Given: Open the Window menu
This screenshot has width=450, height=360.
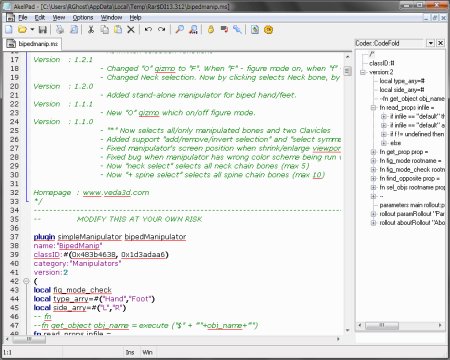Looking at the screenshot, I should pos(111,17).
